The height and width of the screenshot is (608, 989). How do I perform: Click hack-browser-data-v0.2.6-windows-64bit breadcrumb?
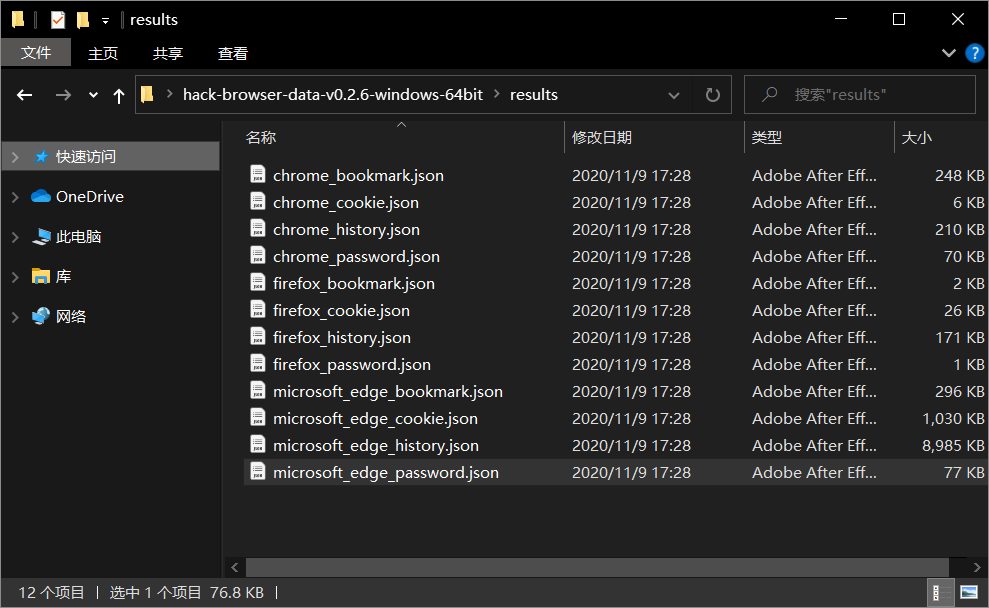[332, 95]
